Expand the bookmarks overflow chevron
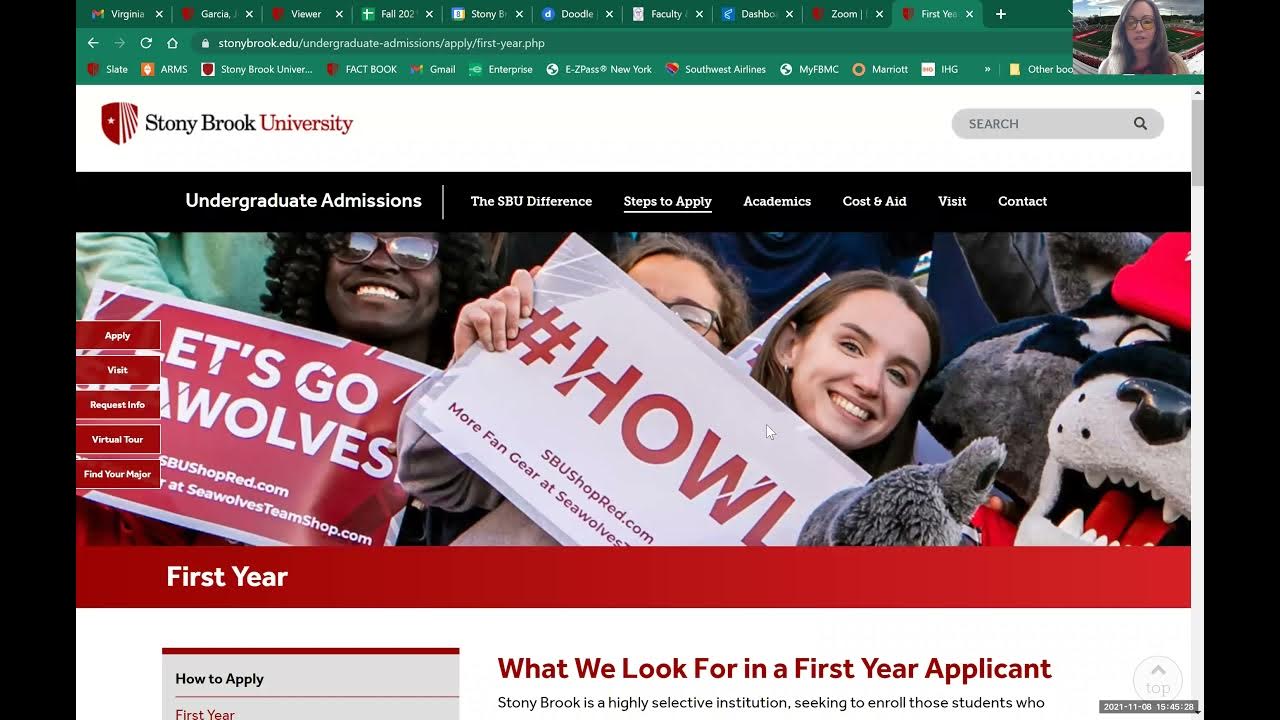 987,69
